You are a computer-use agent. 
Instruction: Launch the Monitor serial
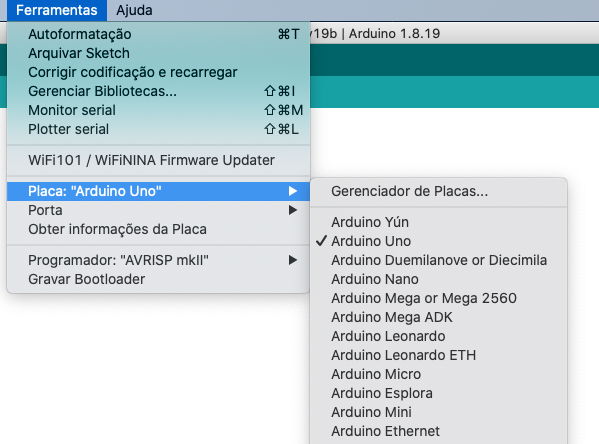pyautogui.click(x=158, y=110)
